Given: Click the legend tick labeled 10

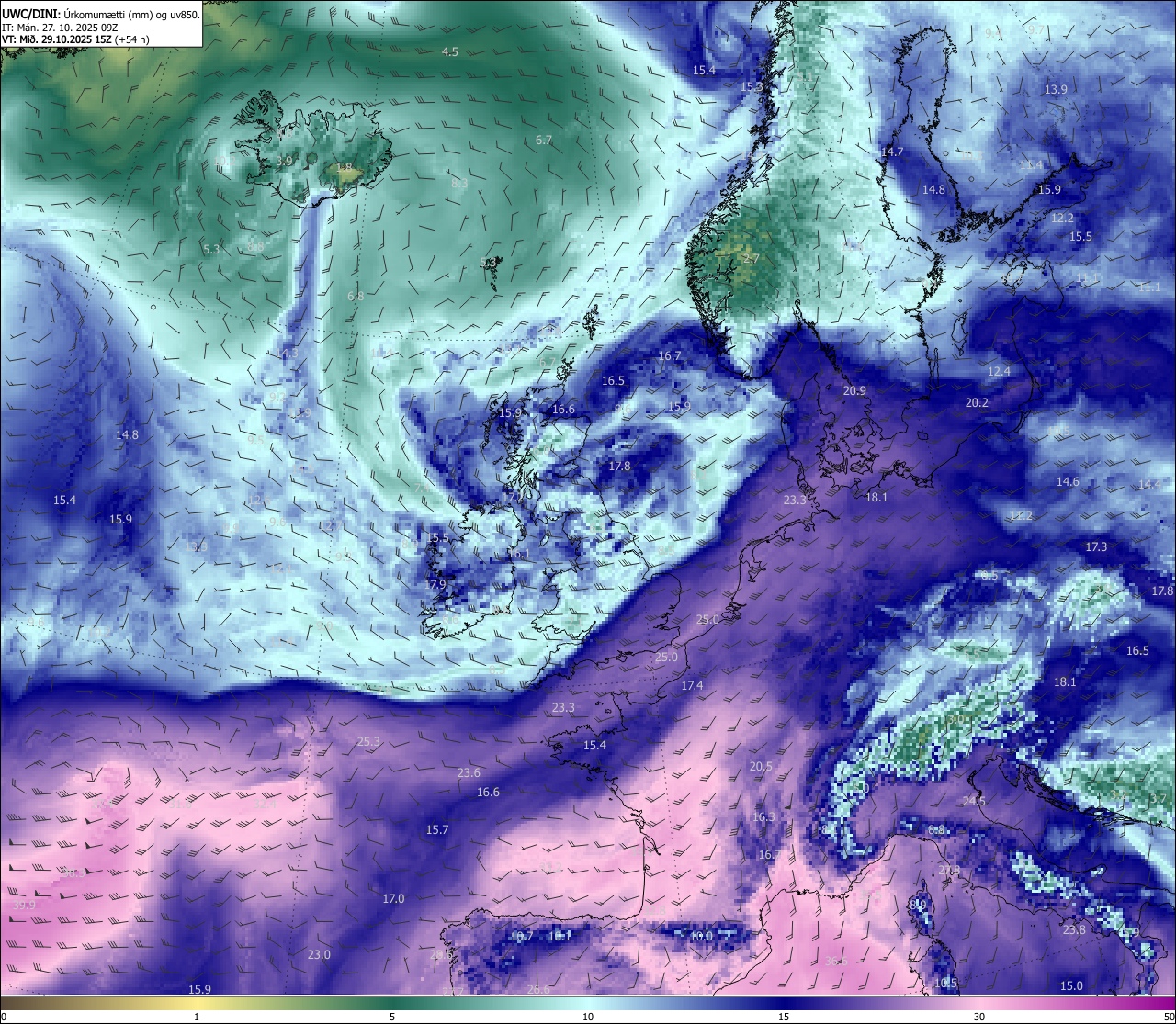Looking at the screenshot, I should 588,1017.
